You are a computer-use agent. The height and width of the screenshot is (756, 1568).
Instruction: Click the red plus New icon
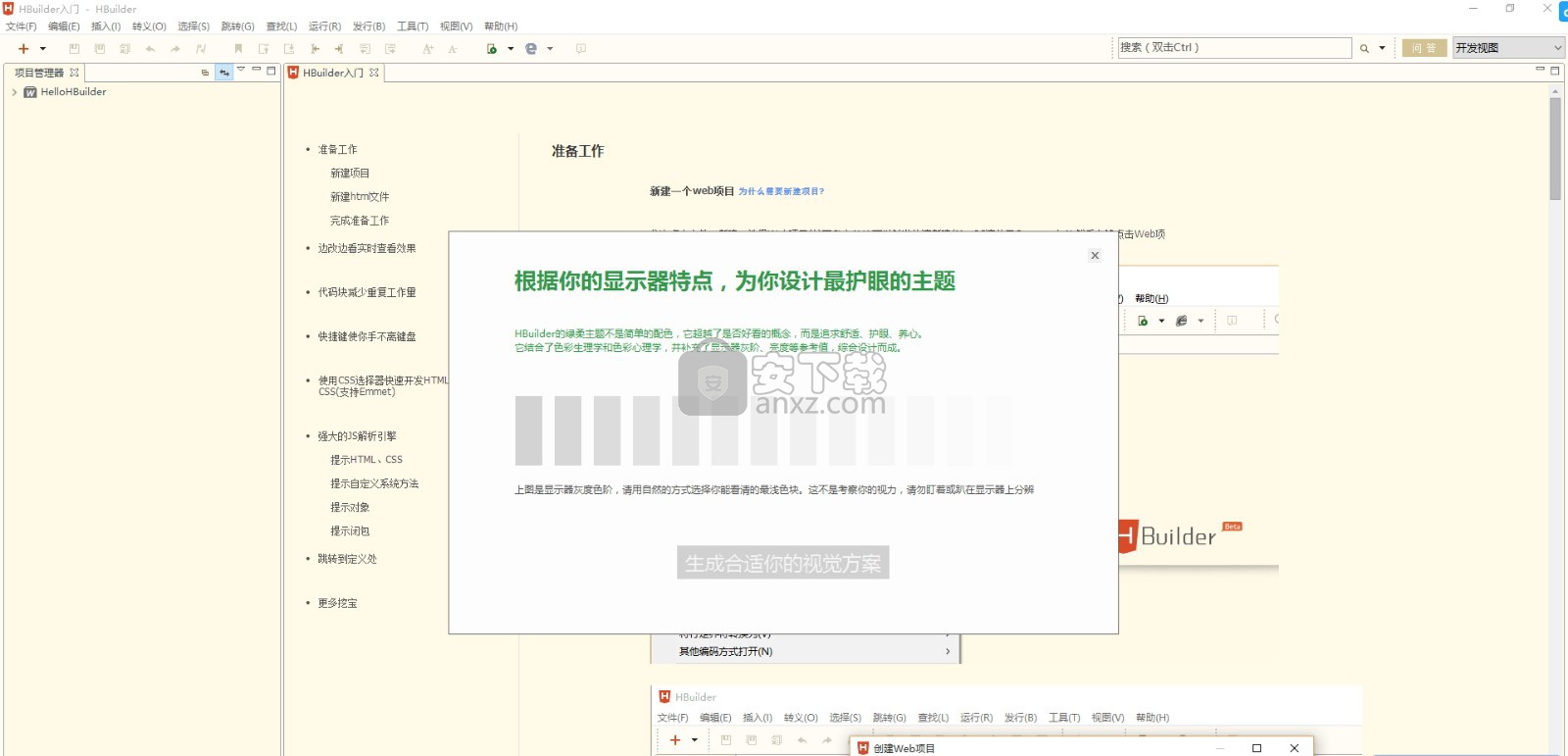click(23, 48)
